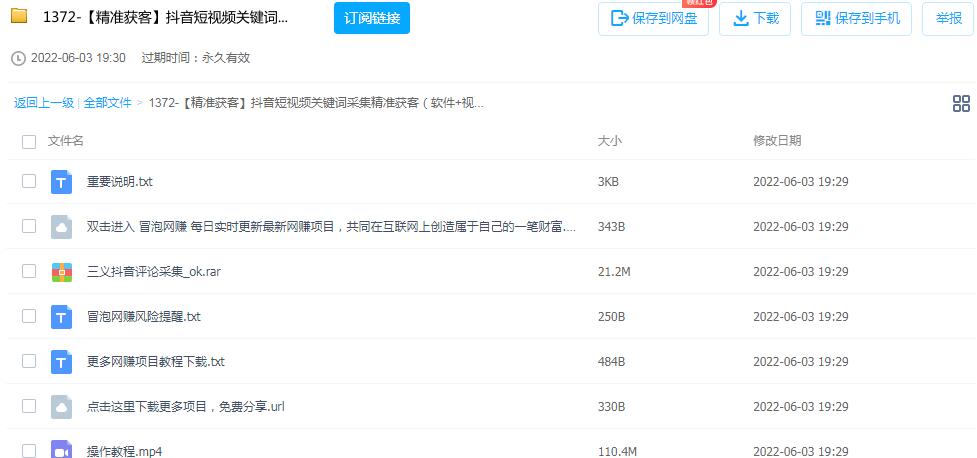Open the file 冒泡网赚风险提醒.txt
The width and height of the screenshot is (977, 458).
click(x=144, y=317)
